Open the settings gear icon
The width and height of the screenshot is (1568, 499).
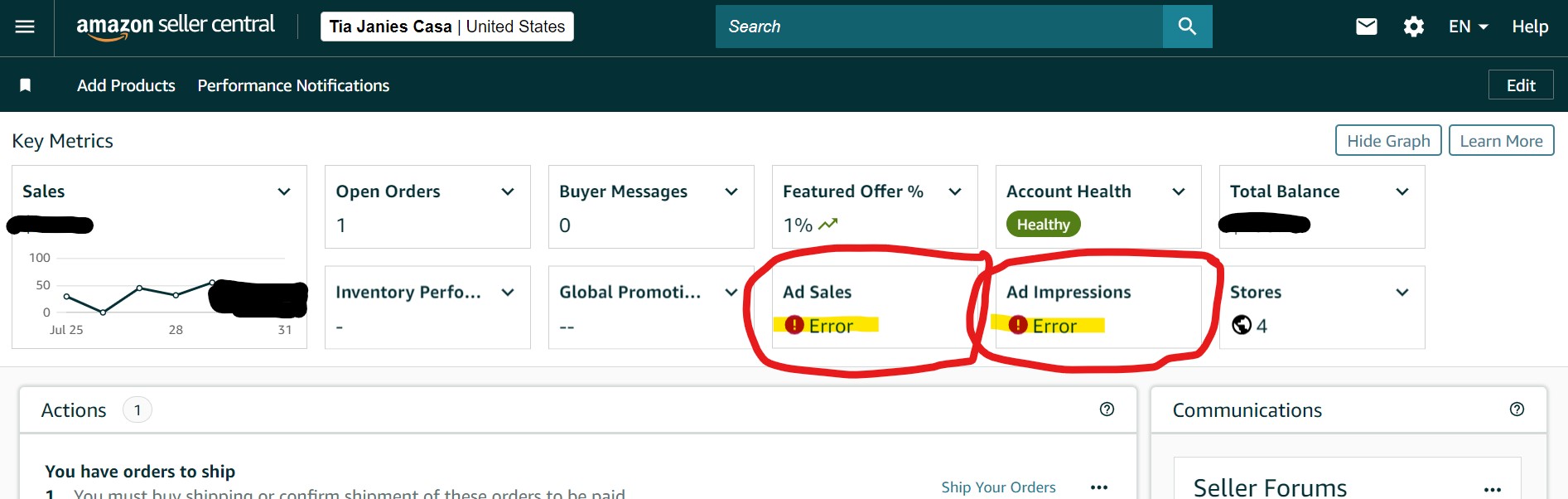point(1414,27)
